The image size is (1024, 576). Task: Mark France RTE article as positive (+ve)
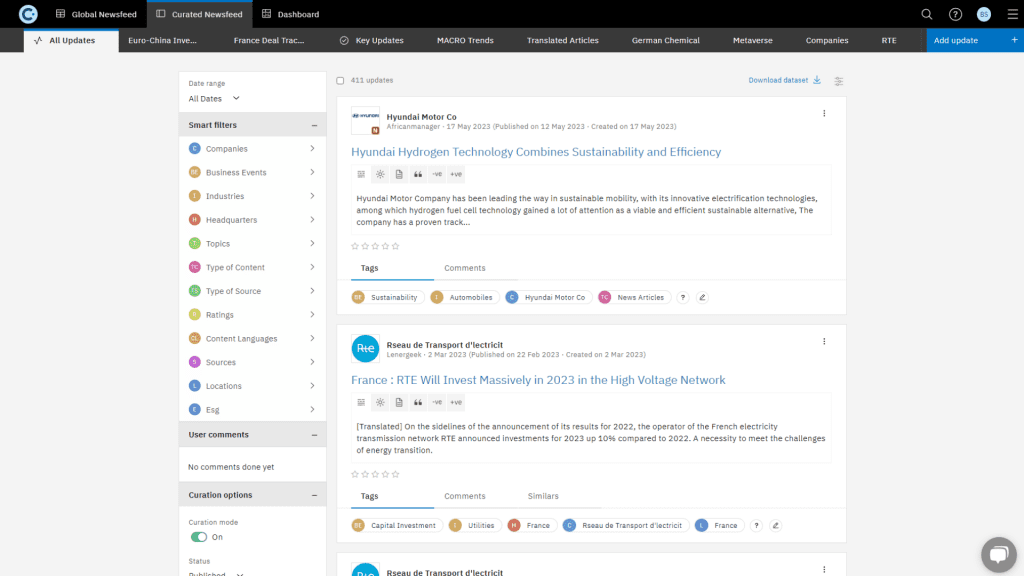point(456,402)
